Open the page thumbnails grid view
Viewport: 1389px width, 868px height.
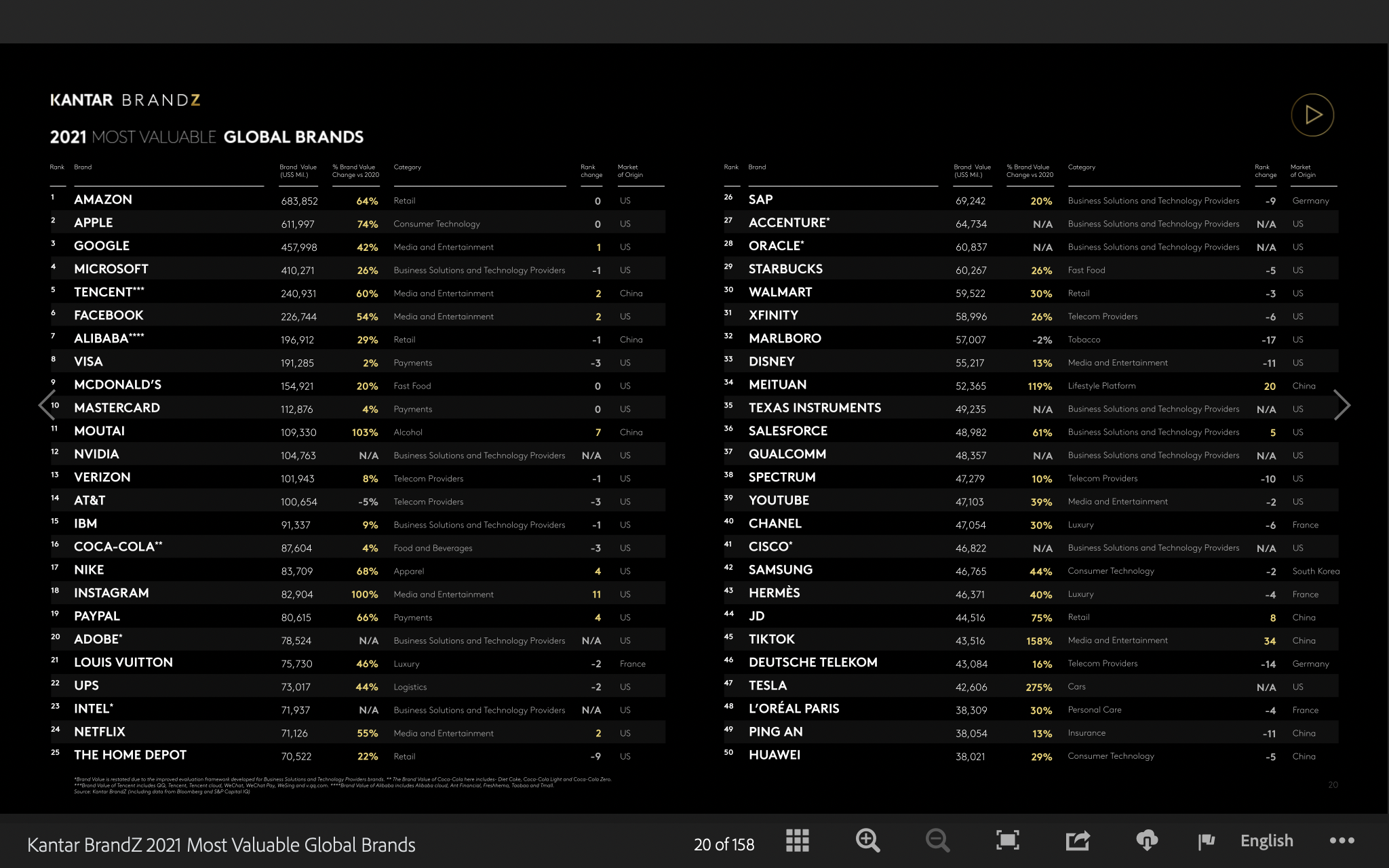[798, 840]
